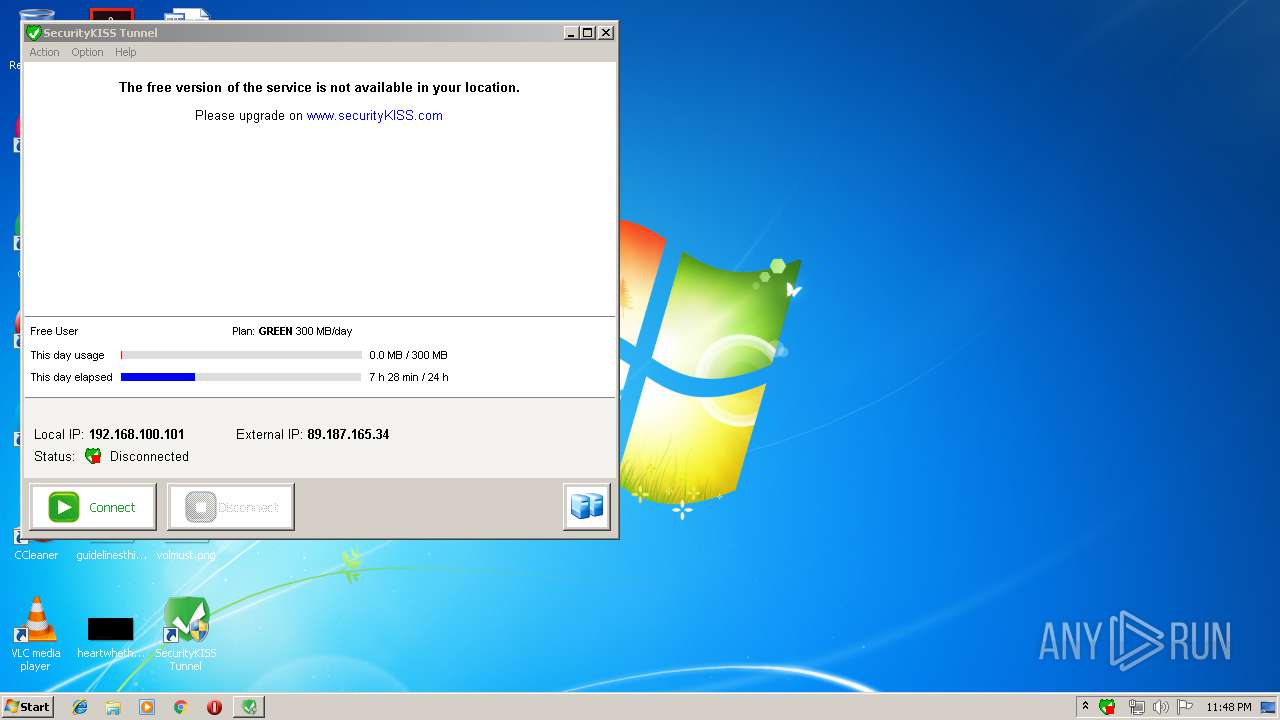This screenshot has height=720, width=1280.
Task: Click the greyed-out Disconnect button
Action: pyautogui.click(x=231, y=507)
